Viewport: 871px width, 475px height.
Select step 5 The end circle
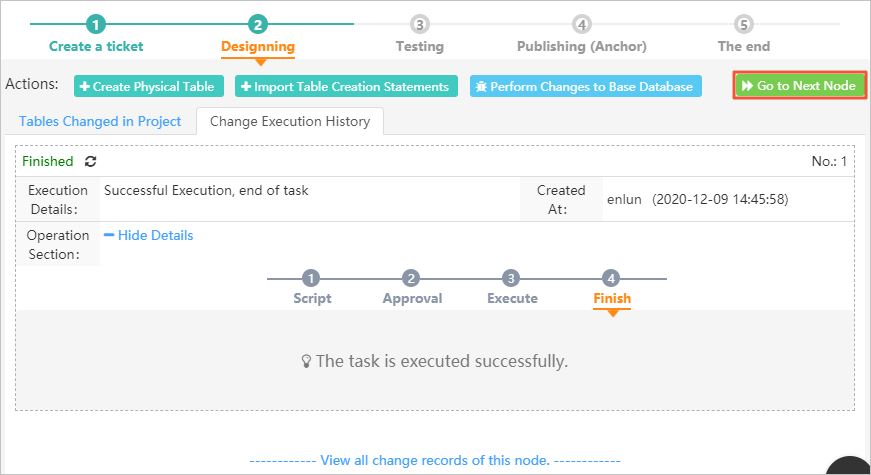click(743, 24)
